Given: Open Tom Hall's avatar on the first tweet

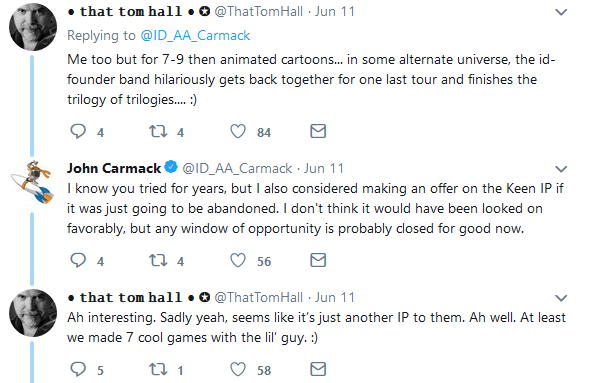Looking at the screenshot, I should (x=33, y=27).
